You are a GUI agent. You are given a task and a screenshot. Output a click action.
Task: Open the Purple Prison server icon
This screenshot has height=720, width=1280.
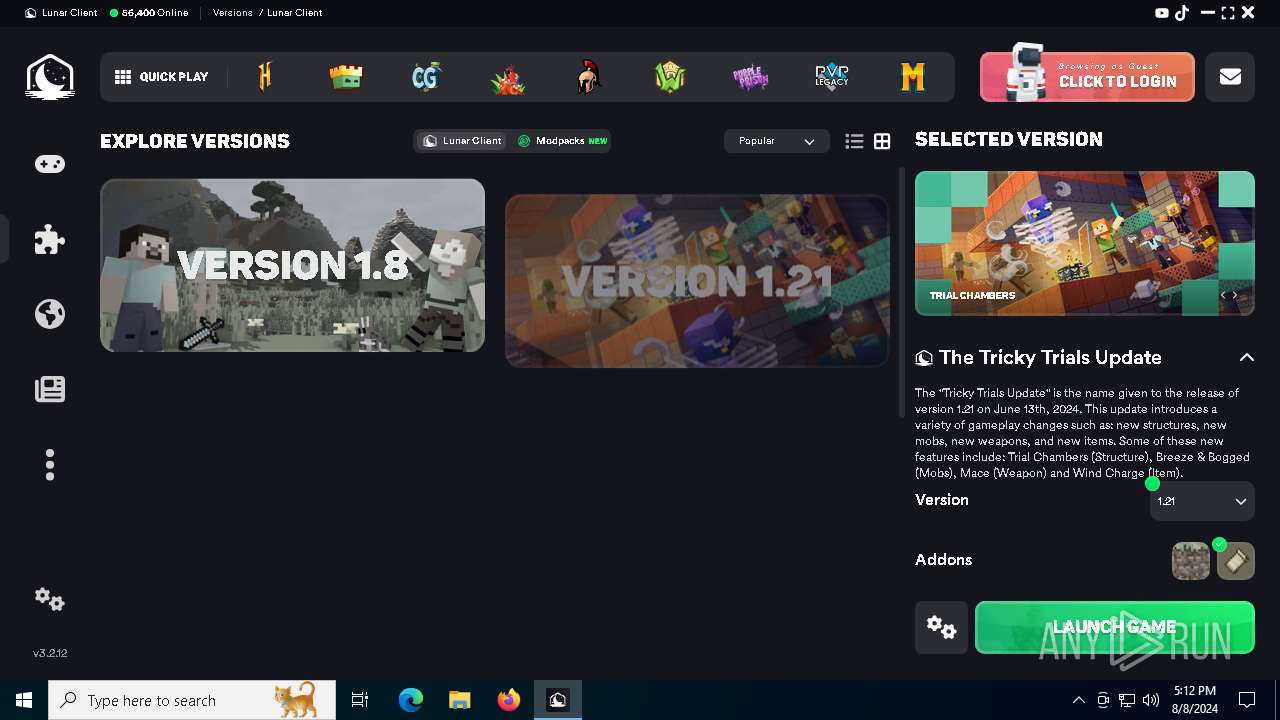click(750, 77)
